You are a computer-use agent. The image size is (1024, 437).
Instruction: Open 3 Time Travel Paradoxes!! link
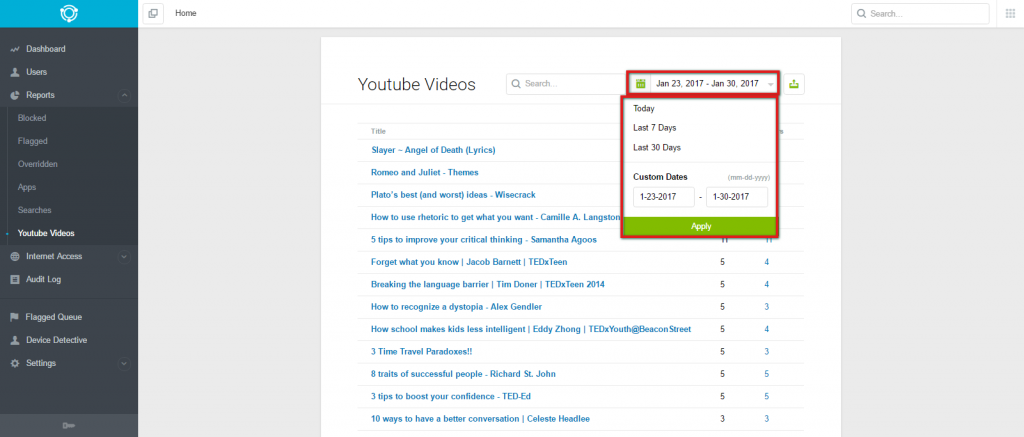tap(421, 351)
